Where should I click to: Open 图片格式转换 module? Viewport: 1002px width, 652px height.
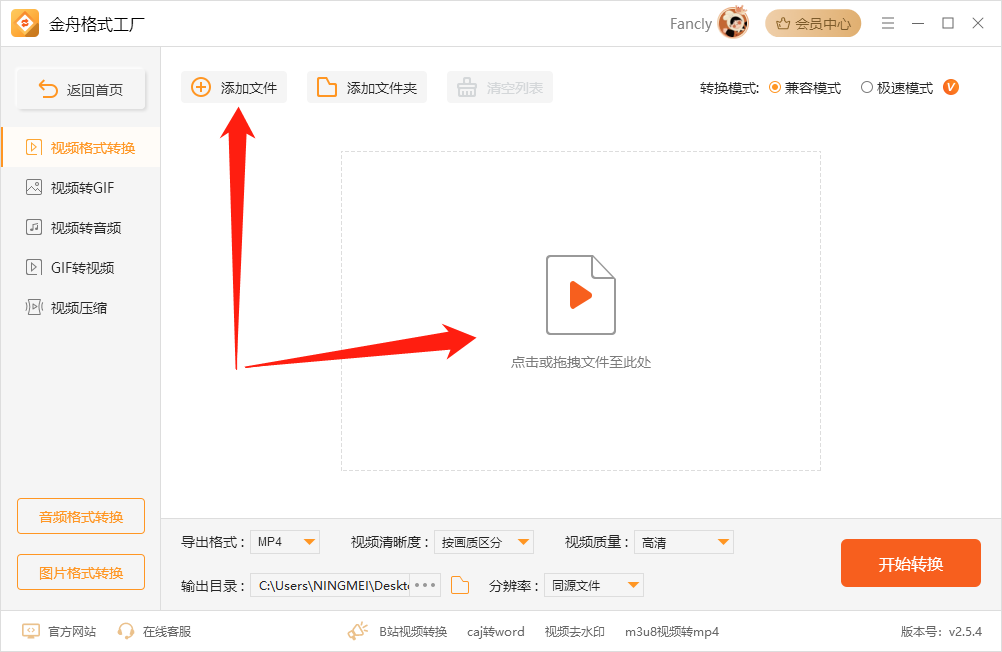pyautogui.click(x=81, y=572)
